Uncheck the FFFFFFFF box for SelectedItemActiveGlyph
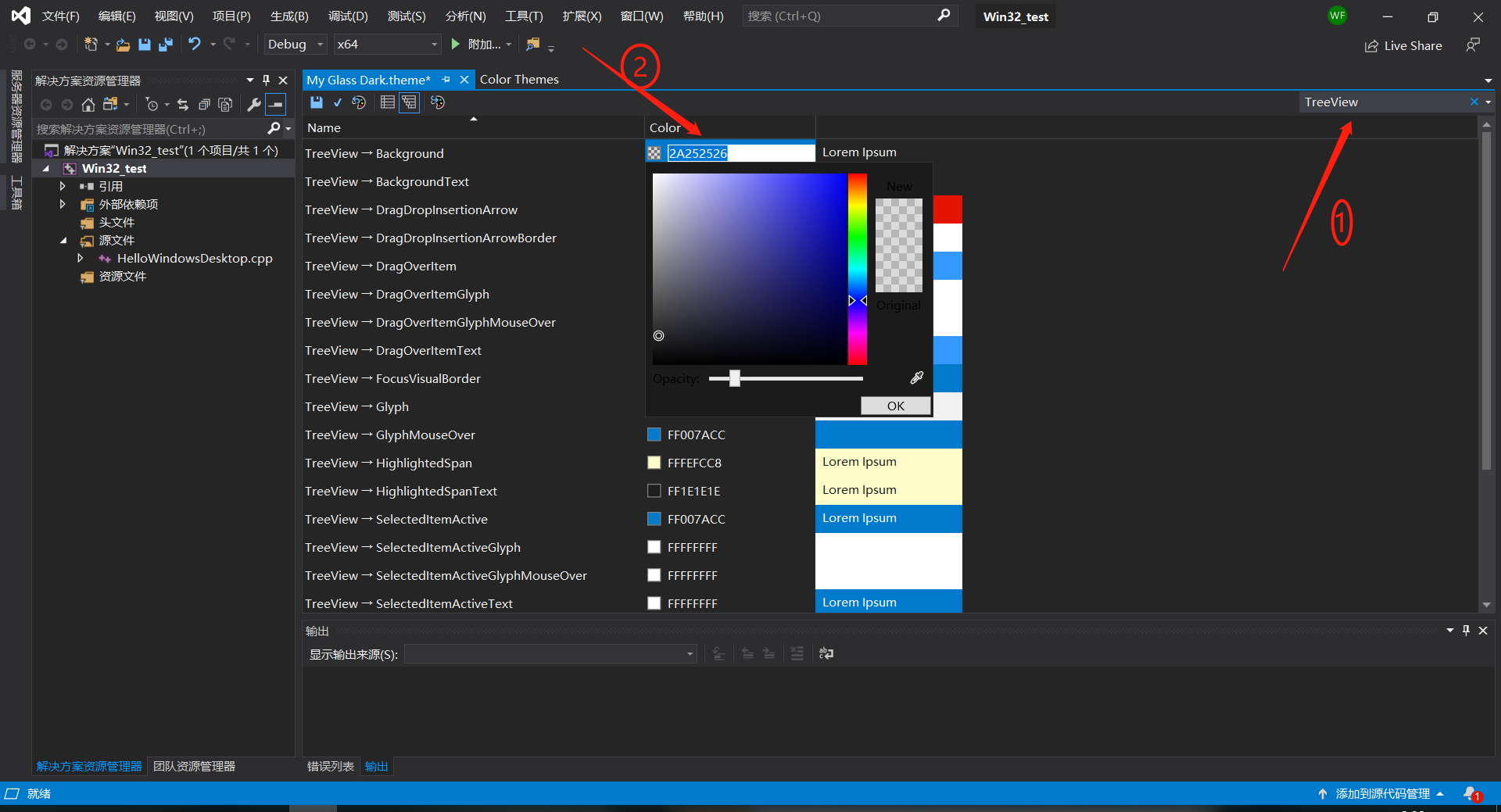 [x=654, y=547]
